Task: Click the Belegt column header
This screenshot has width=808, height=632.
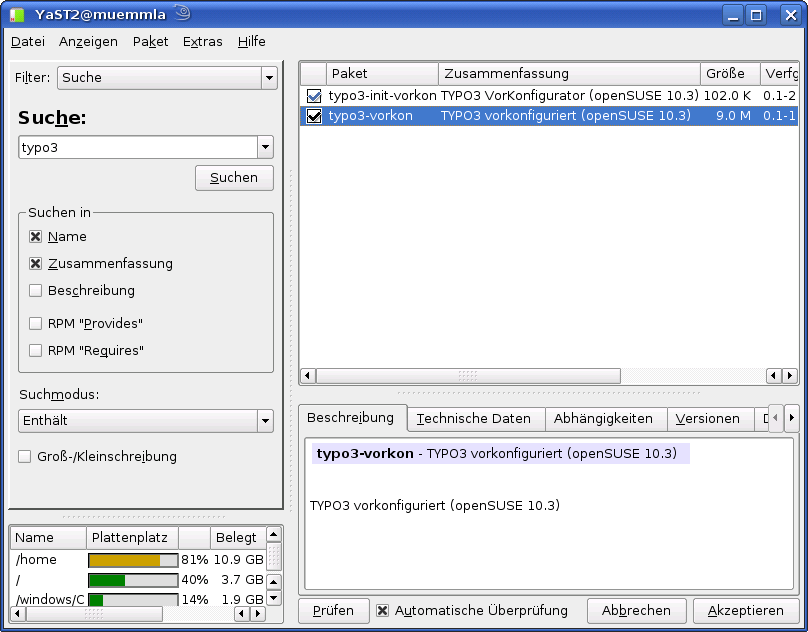Action: (238, 538)
